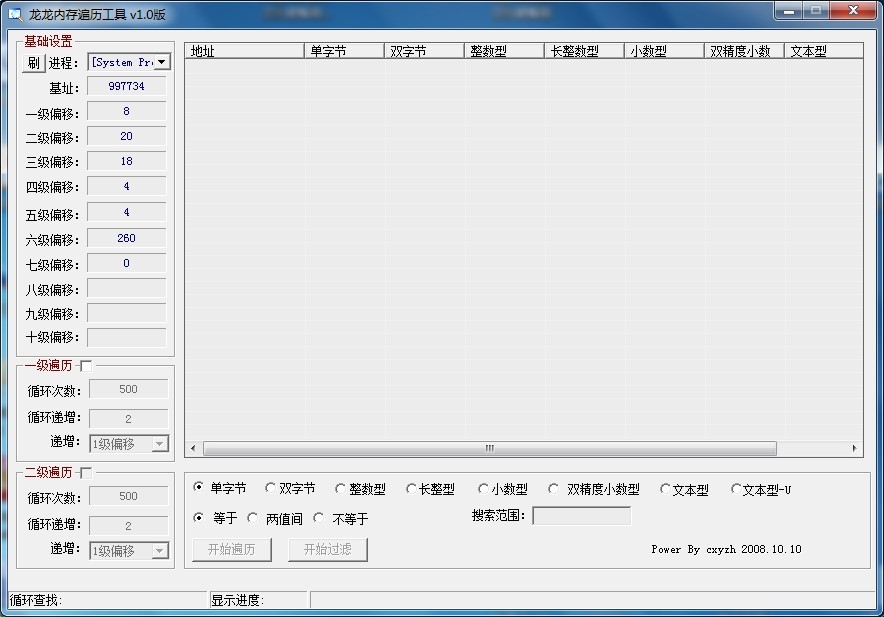The width and height of the screenshot is (884, 617).
Task: Click the application icon in the title bar
Action: 12,11
